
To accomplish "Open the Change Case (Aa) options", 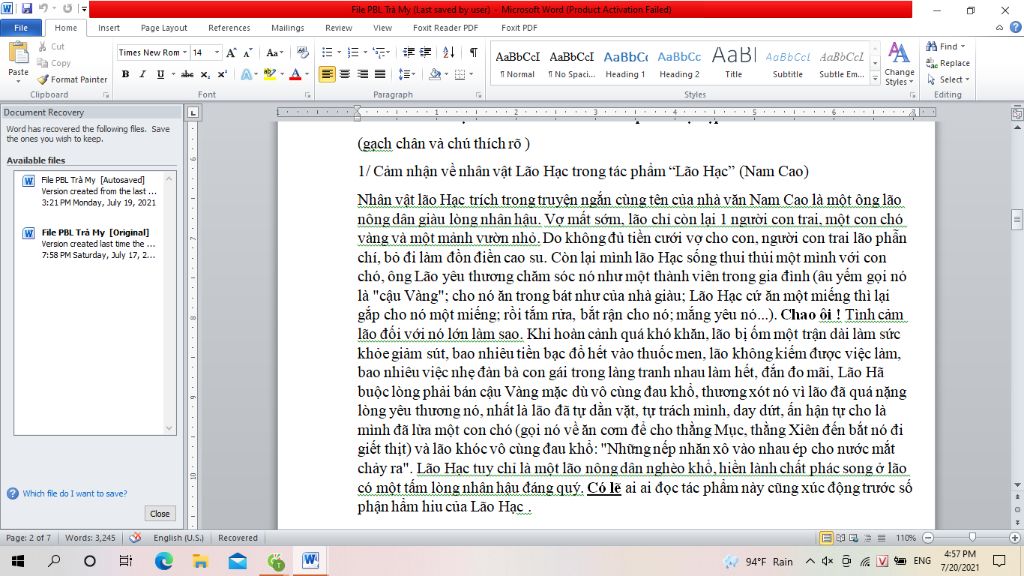I will (x=274, y=52).
